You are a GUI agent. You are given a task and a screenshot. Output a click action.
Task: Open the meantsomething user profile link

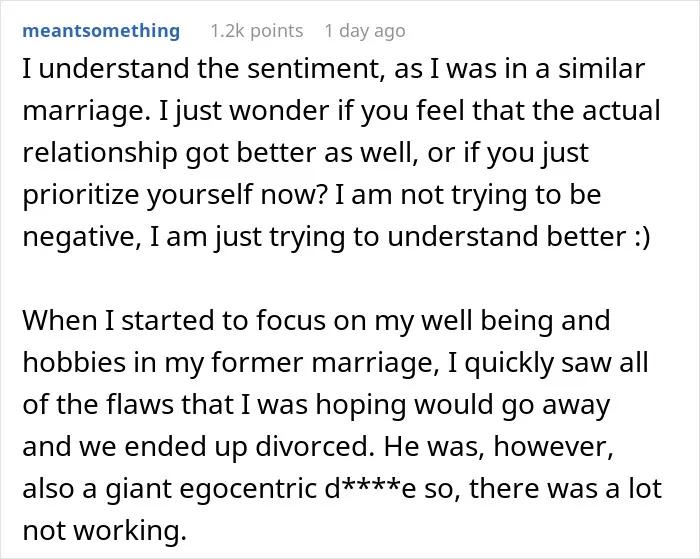click(101, 31)
